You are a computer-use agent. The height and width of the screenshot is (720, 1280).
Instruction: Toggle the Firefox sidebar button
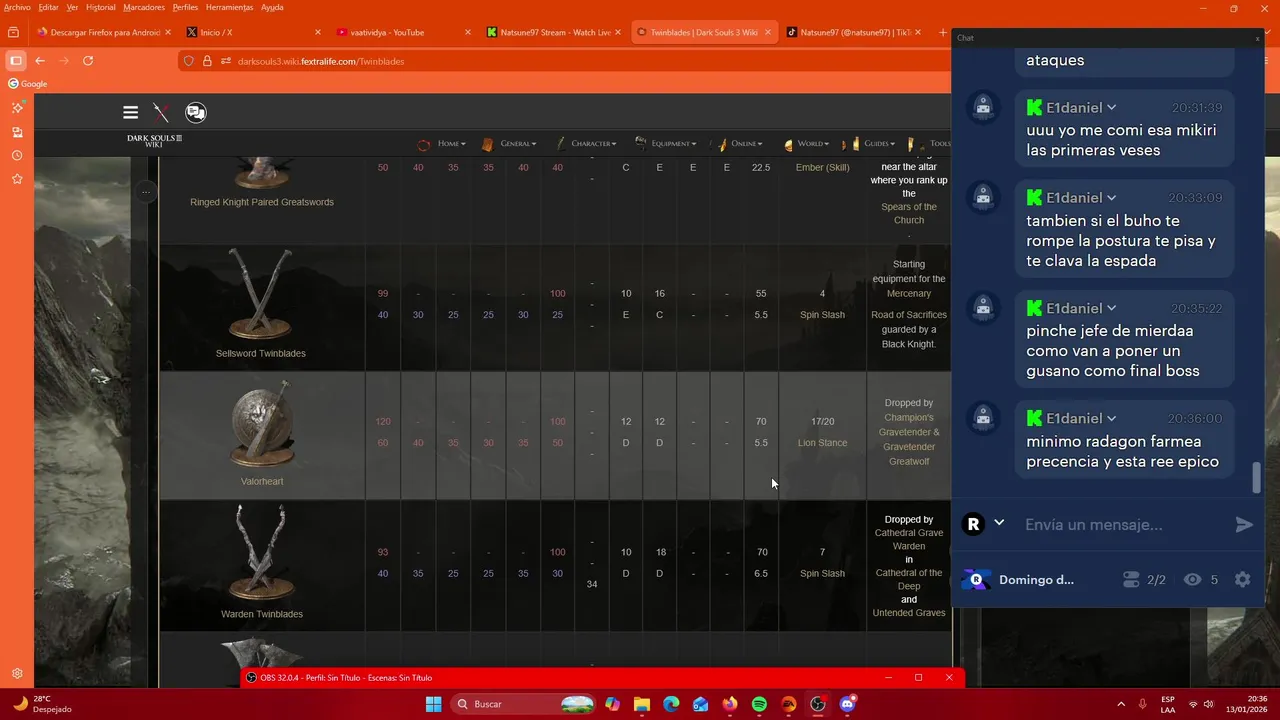coord(16,61)
